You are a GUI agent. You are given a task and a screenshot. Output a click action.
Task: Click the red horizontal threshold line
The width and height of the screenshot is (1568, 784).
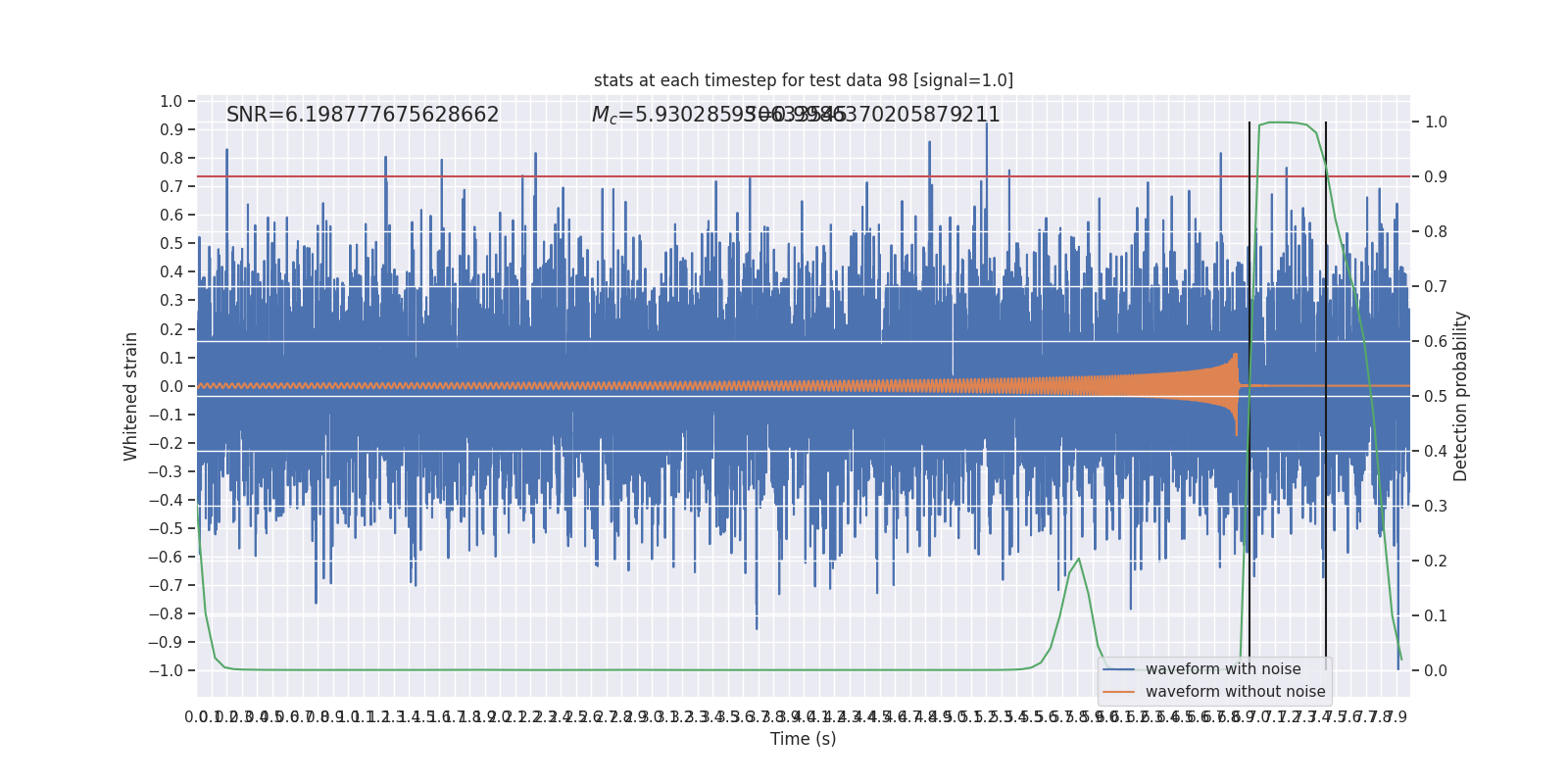686,177
